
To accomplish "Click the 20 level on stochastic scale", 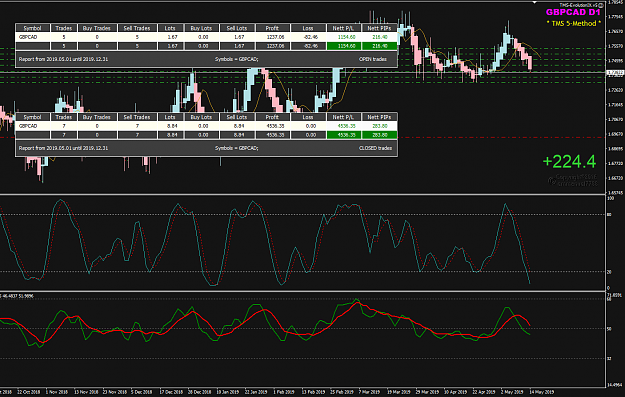I will (609, 272).
